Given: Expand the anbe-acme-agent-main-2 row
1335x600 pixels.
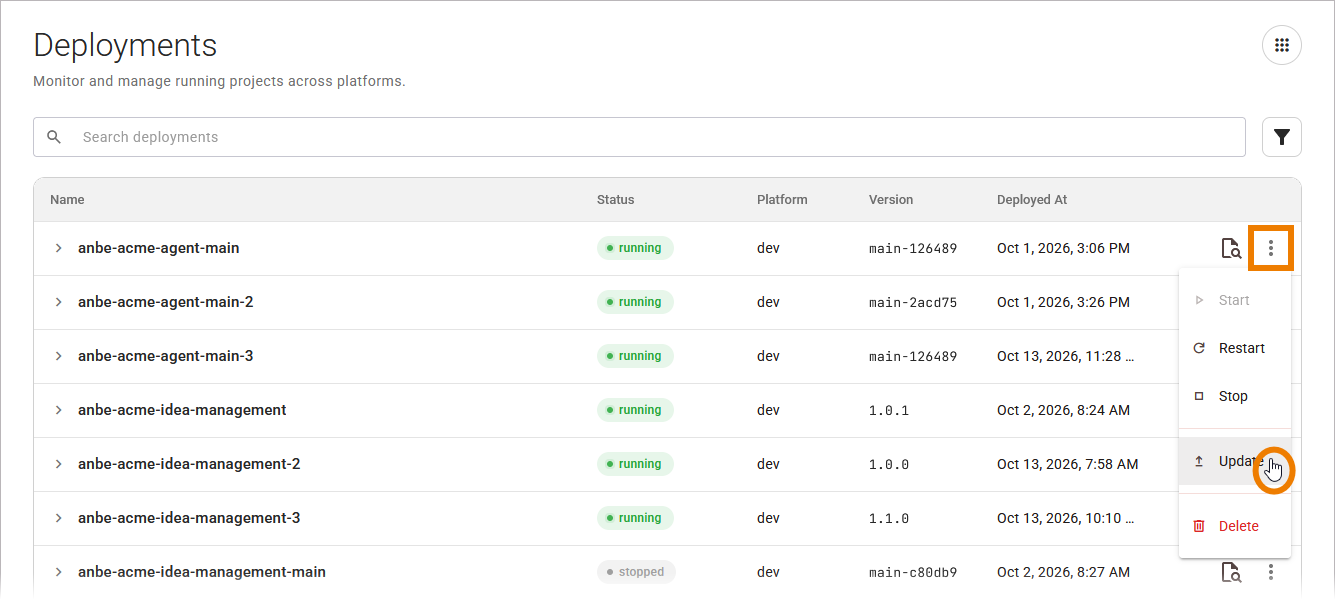Looking at the screenshot, I should coord(58,302).
